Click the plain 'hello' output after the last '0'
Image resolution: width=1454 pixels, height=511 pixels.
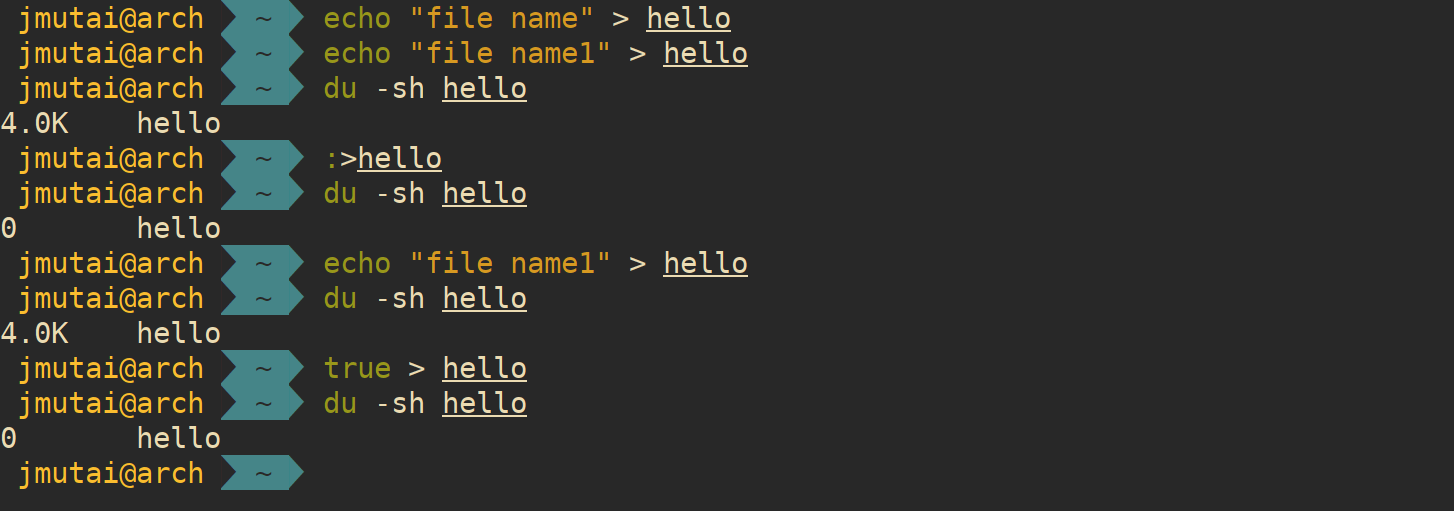click(x=179, y=438)
